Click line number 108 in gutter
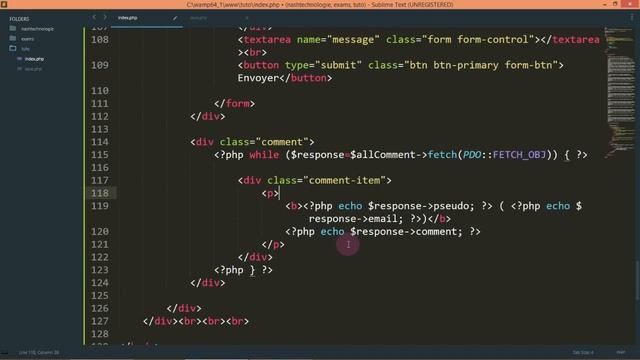Image resolution: width=640 pixels, height=360 pixels. [100, 40]
